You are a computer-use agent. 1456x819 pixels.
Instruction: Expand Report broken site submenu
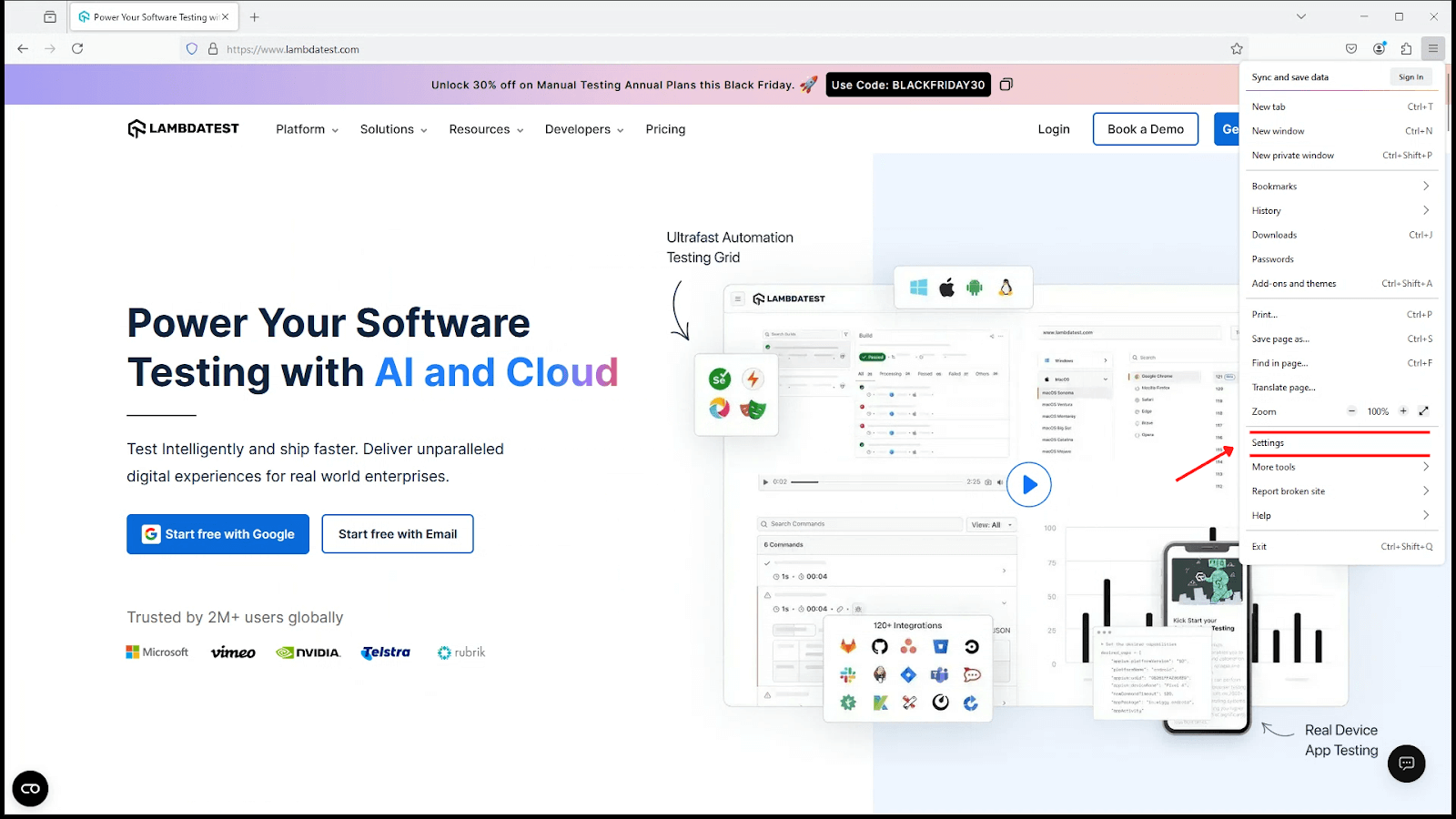[x=1341, y=491]
